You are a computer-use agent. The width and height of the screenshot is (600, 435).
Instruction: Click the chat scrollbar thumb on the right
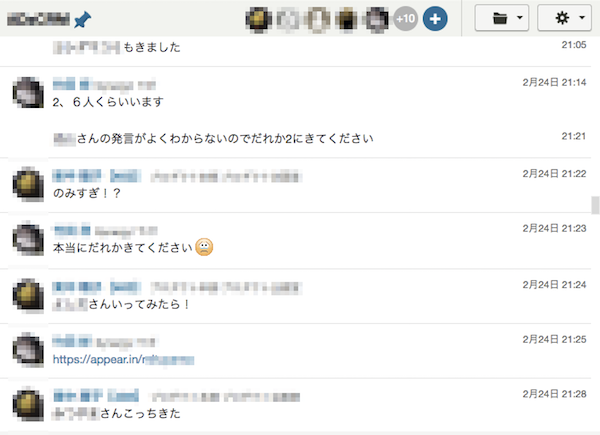click(595, 205)
